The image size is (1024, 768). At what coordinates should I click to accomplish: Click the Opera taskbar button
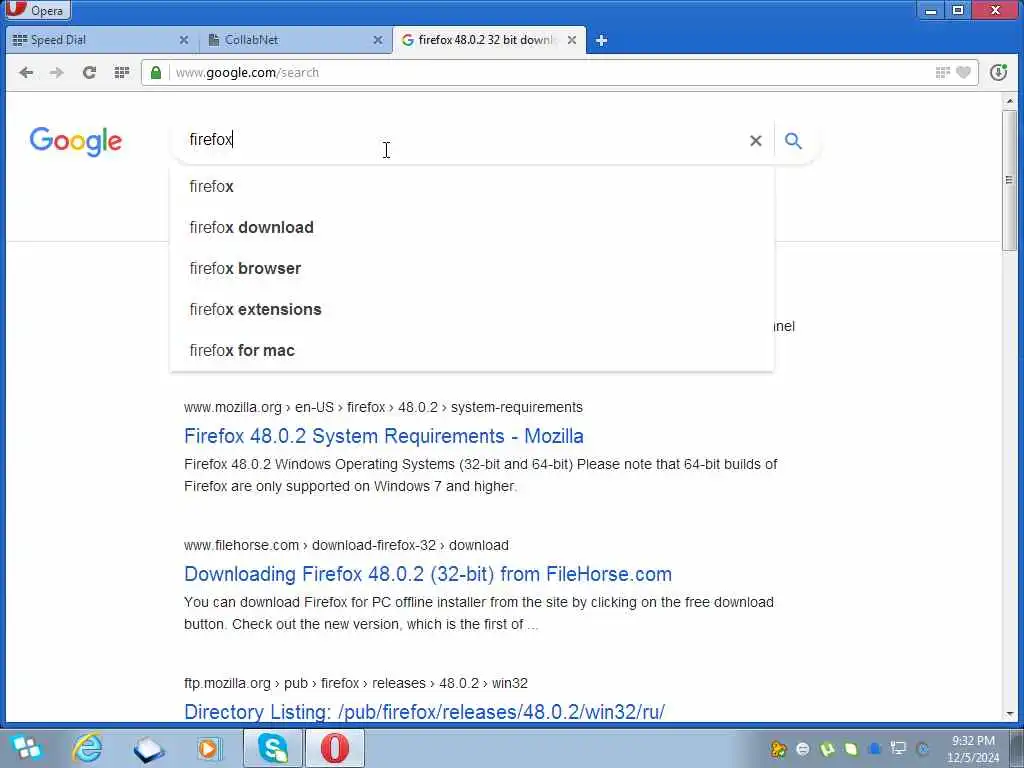click(x=334, y=748)
